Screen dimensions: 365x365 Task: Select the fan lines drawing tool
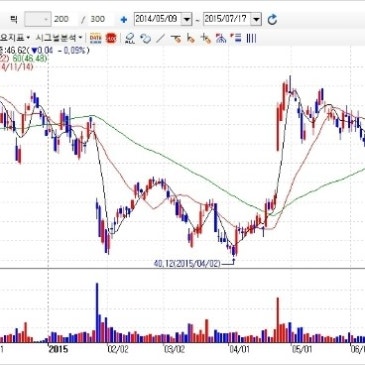(x=221, y=39)
